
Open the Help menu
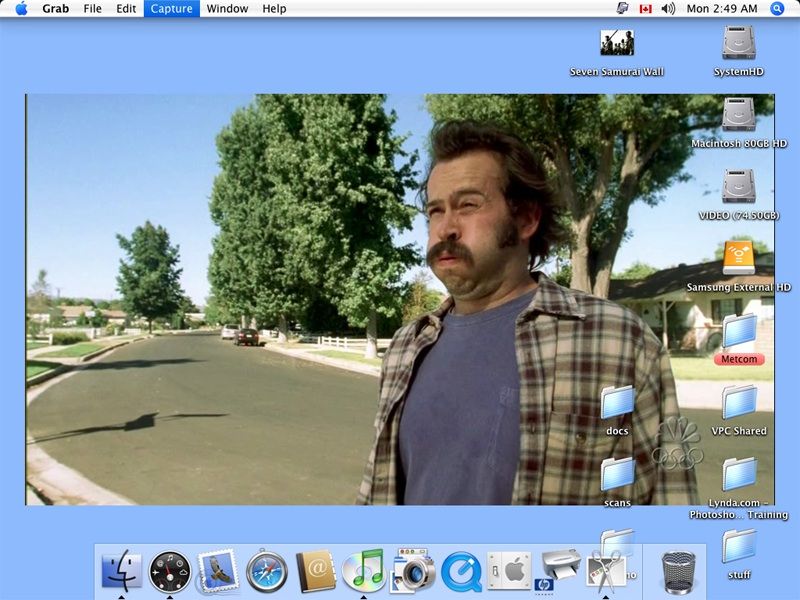click(x=274, y=9)
